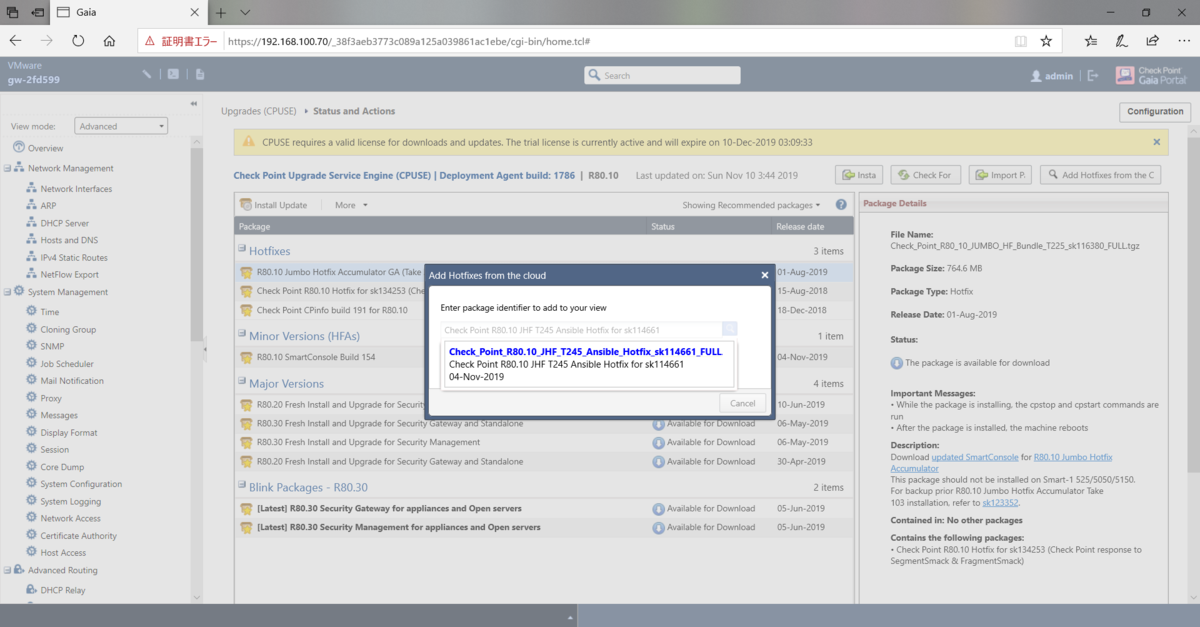Screen dimensions: 1200x627
Task: Go to browser home page icon
Action: [x=109, y=41]
